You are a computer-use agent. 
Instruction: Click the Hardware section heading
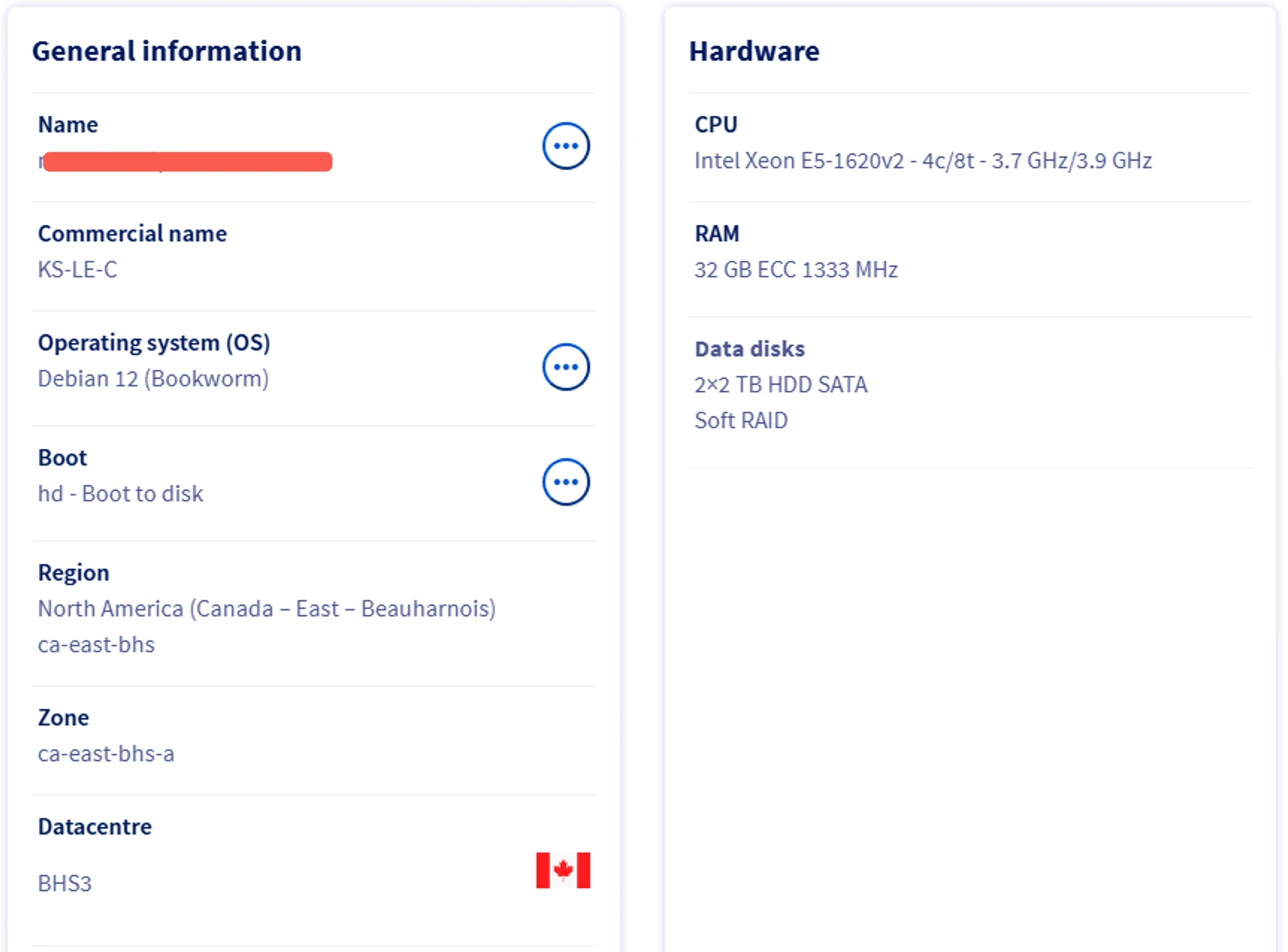[x=754, y=51]
